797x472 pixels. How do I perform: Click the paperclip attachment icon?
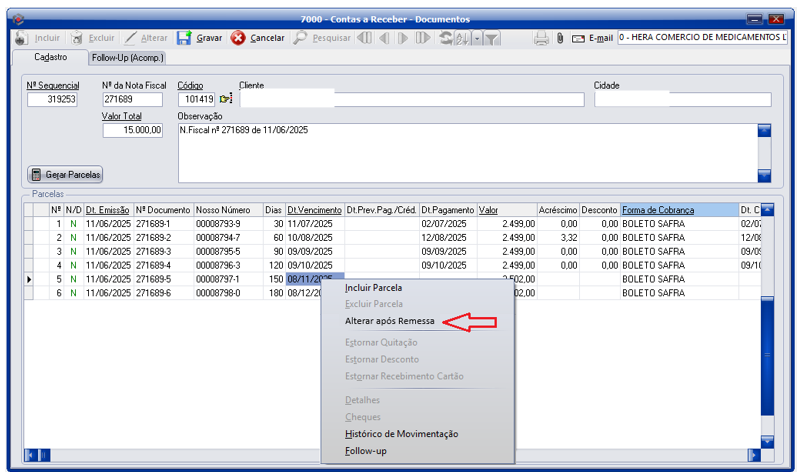click(x=560, y=38)
